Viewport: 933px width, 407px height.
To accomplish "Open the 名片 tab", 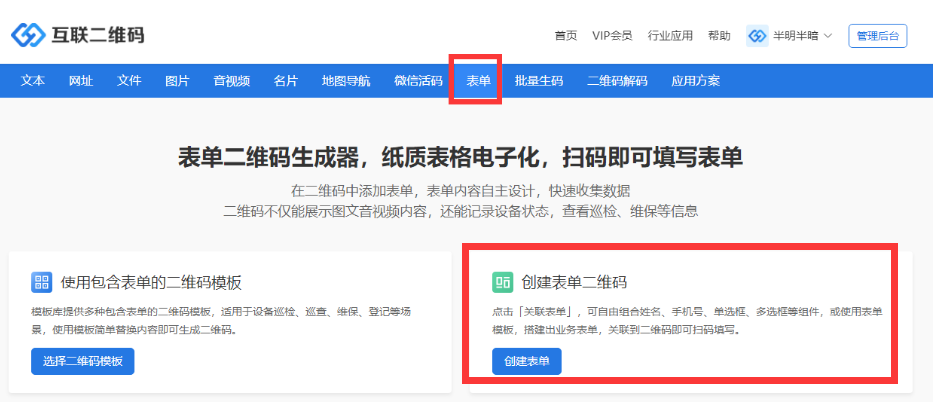I will click(286, 81).
